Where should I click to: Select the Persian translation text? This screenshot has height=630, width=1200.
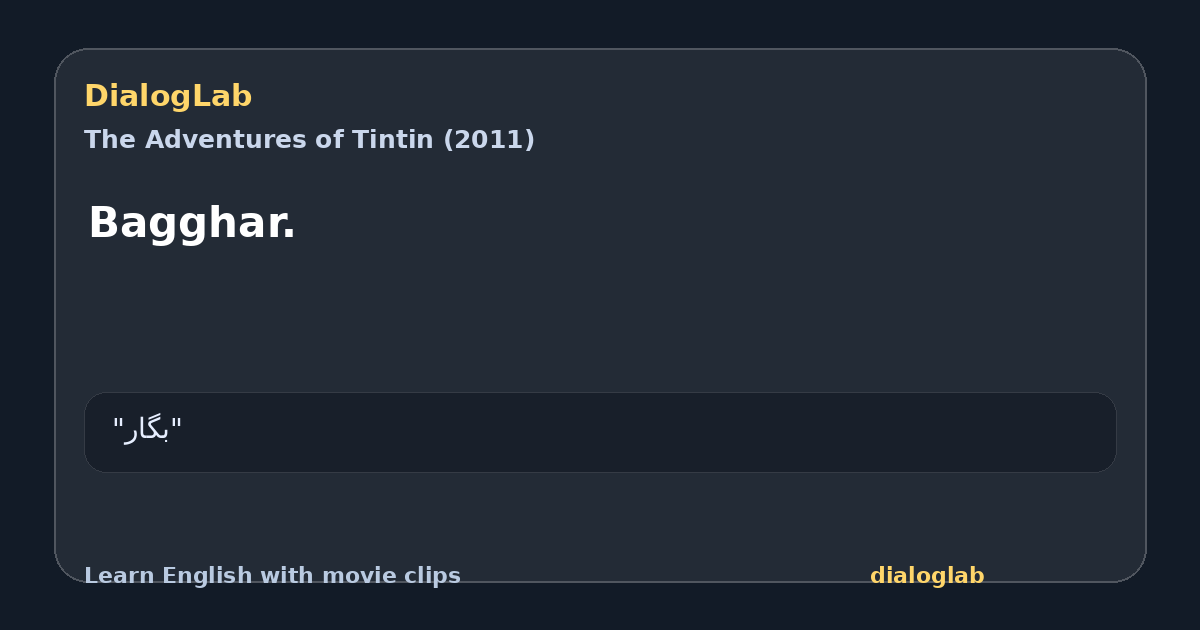click(148, 431)
